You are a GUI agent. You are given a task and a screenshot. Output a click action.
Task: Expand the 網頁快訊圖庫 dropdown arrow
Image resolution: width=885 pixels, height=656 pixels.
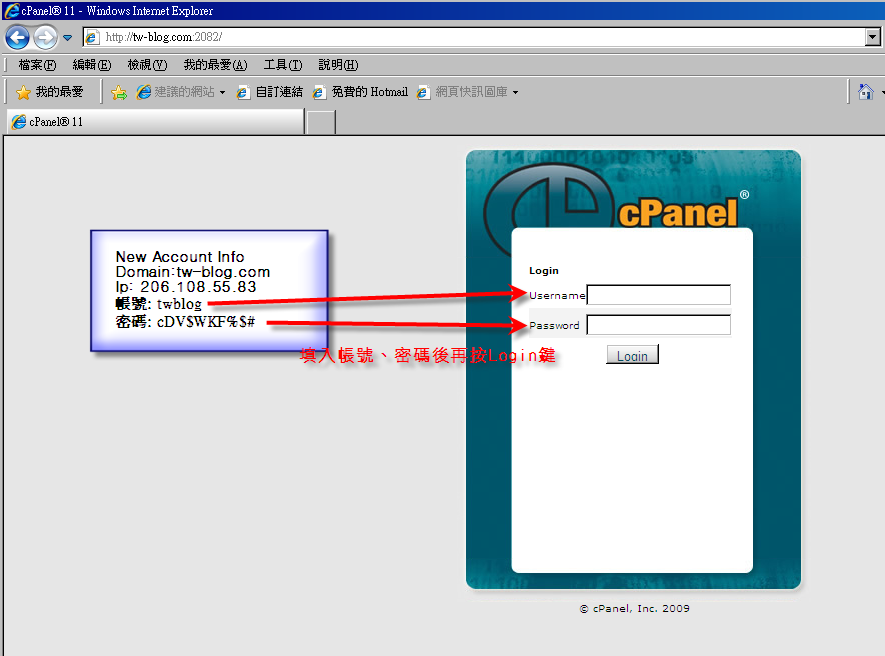tap(515, 93)
